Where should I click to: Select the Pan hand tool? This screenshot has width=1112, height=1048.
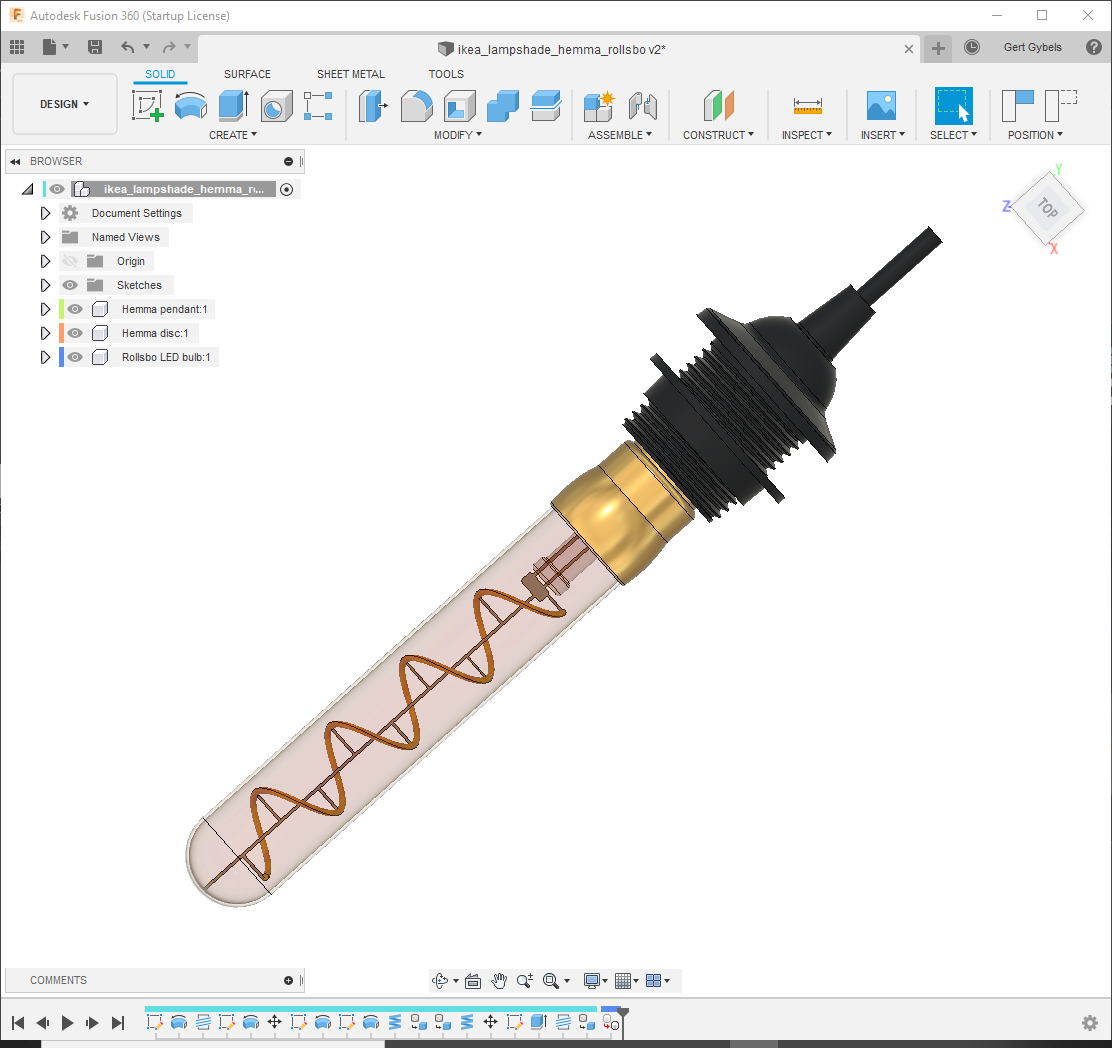(499, 981)
